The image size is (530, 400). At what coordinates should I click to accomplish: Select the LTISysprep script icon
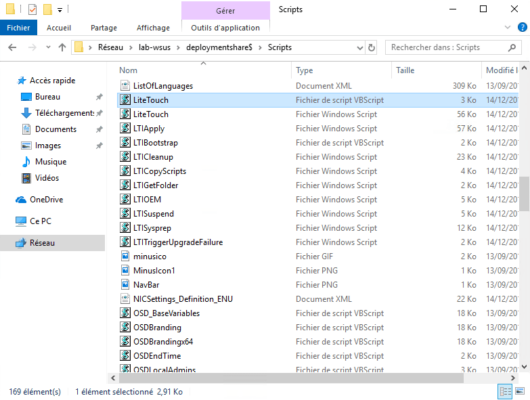pyautogui.click(x=125, y=228)
